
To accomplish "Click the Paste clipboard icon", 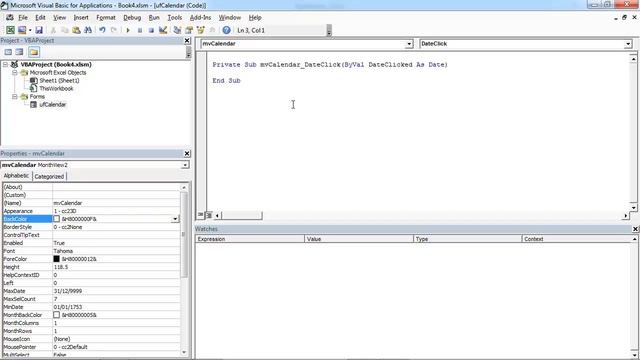I will click(76, 30).
